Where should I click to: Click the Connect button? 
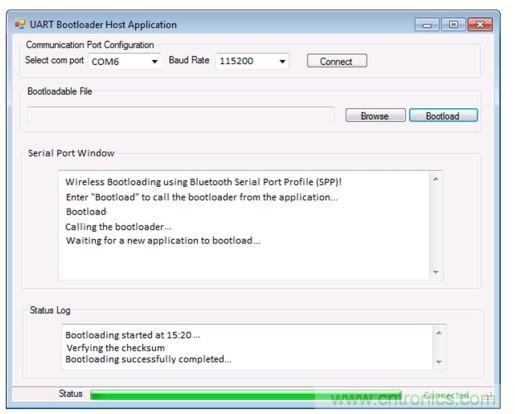pyautogui.click(x=337, y=61)
